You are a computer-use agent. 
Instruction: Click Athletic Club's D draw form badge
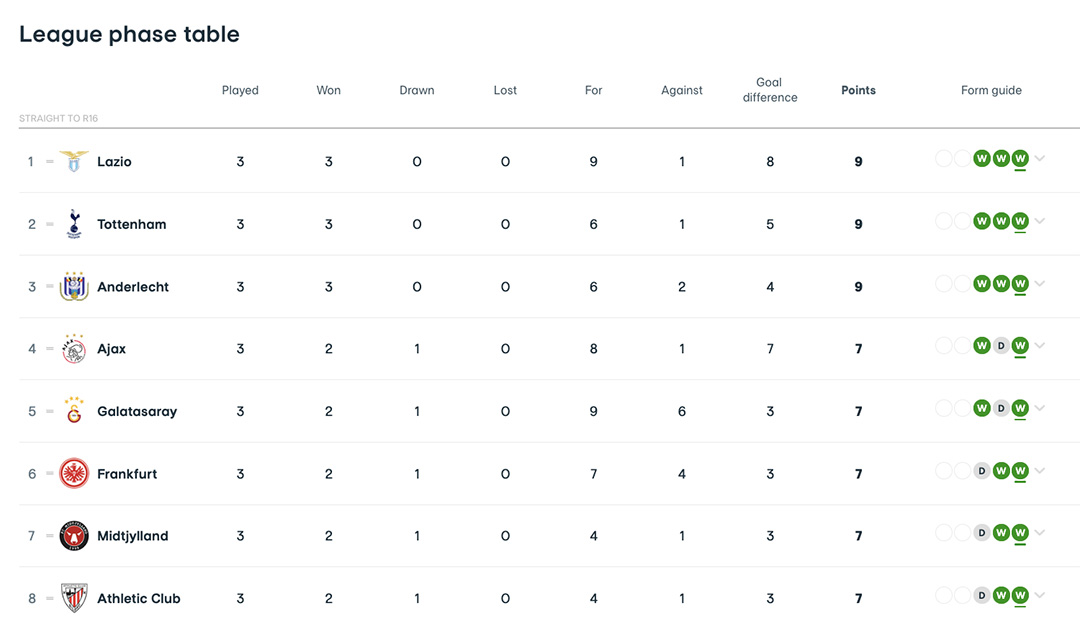tap(982, 595)
